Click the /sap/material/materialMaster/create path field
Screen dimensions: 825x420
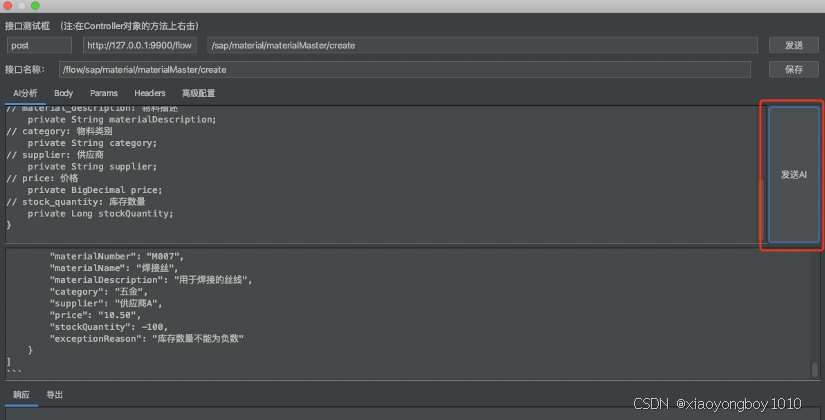coord(482,45)
